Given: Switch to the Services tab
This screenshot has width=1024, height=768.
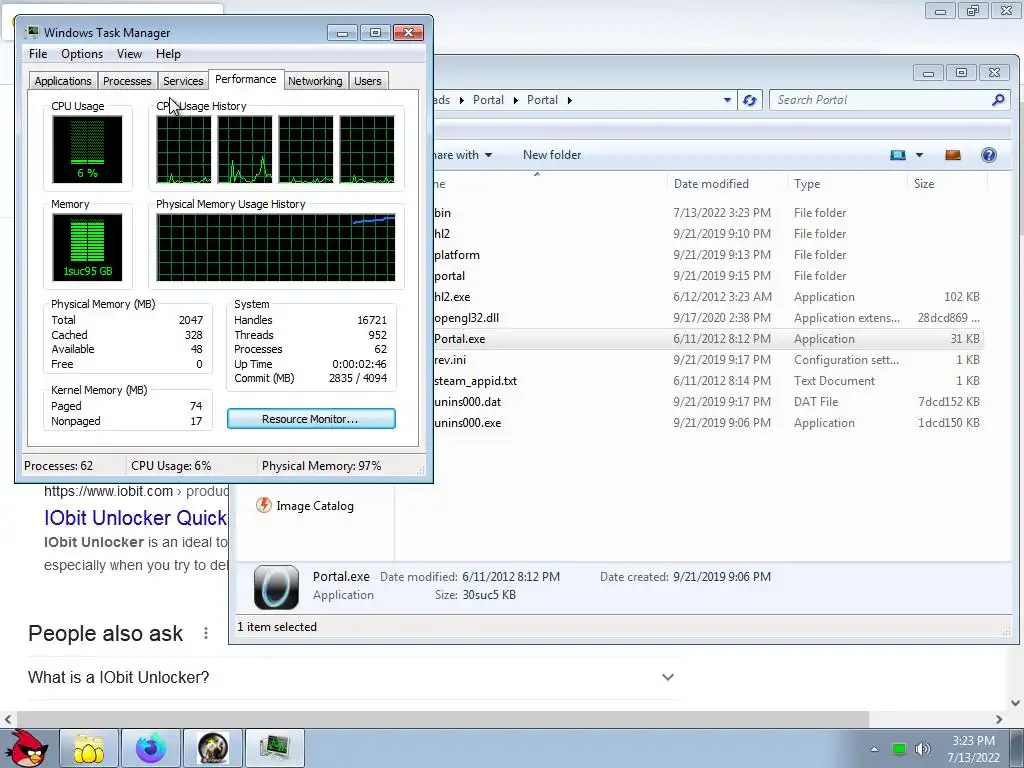Looking at the screenshot, I should pos(183,81).
